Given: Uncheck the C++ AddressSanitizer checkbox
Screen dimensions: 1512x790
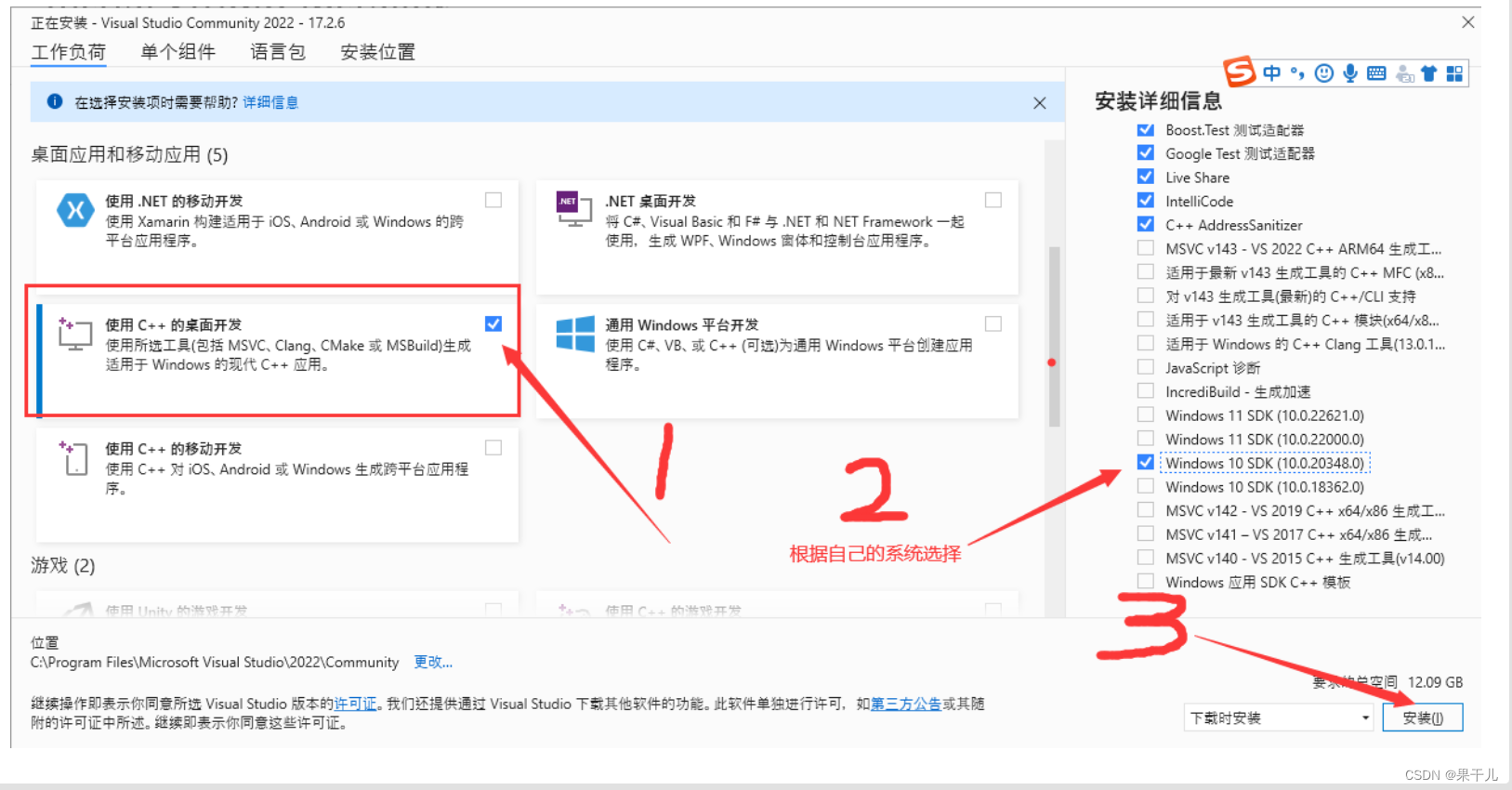Looking at the screenshot, I should coord(1146,224).
